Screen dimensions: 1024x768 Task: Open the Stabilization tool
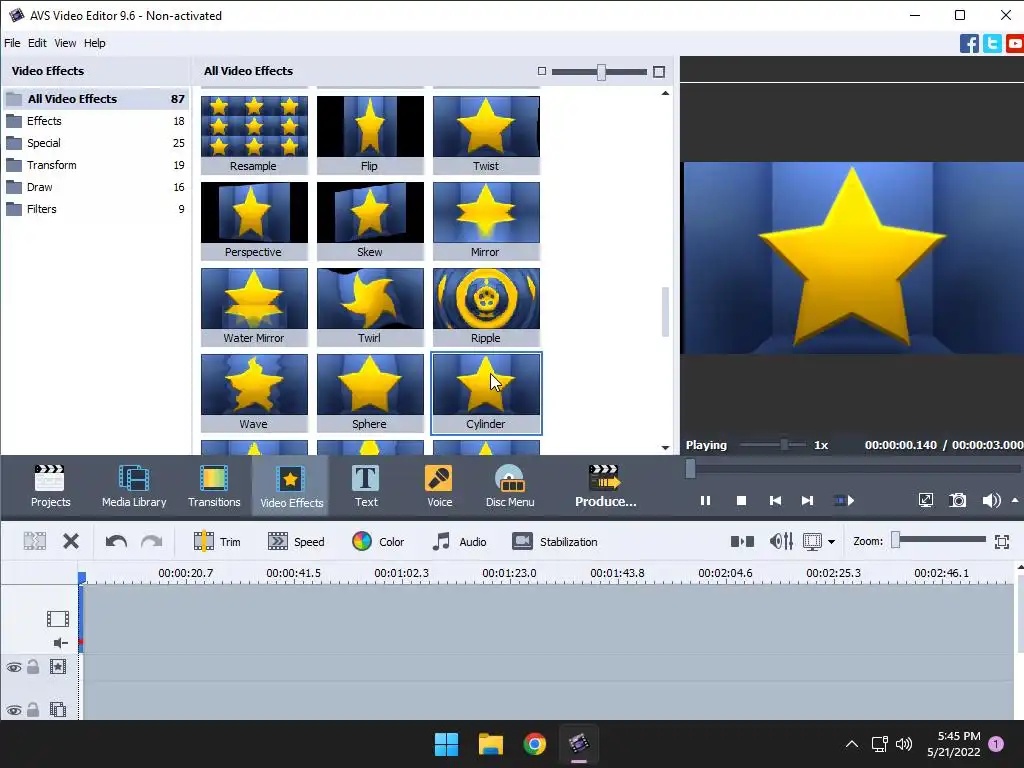point(554,541)
